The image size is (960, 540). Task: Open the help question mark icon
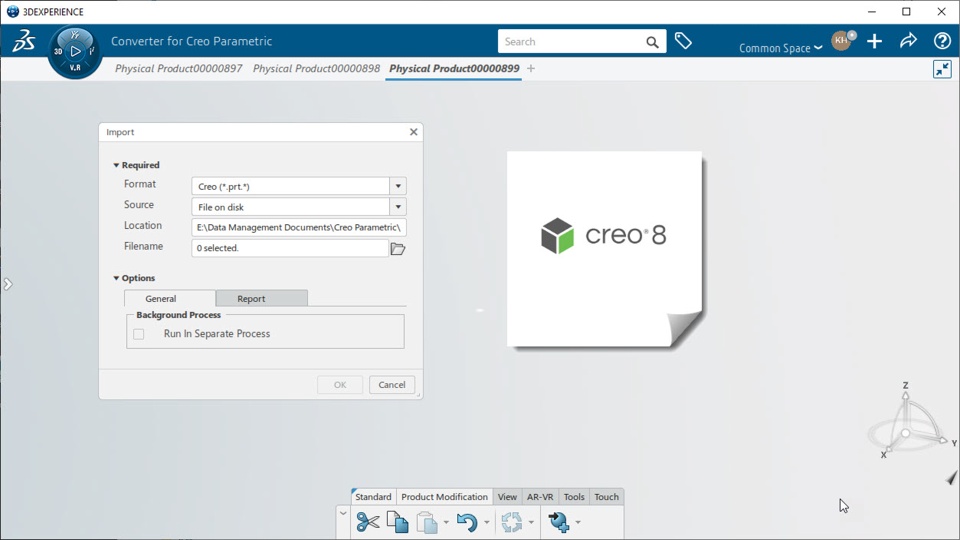click(x=942, y=41)
